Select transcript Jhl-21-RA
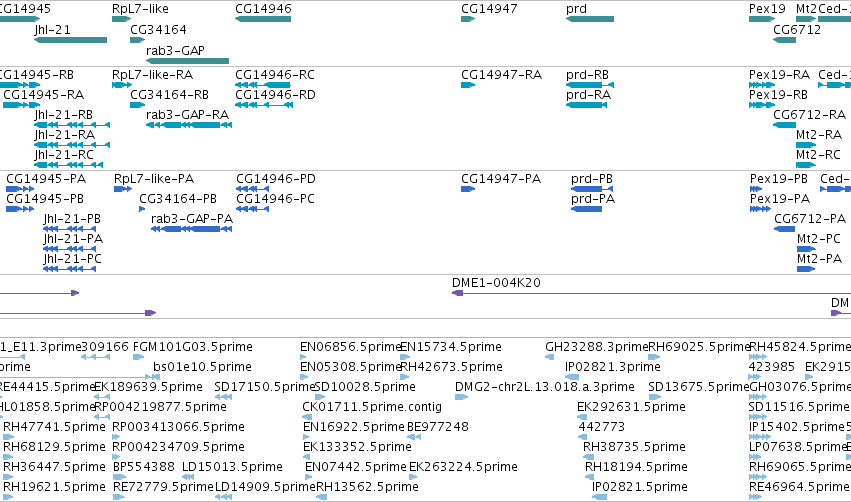Screen dimensions: 851x502 point(72,145)
